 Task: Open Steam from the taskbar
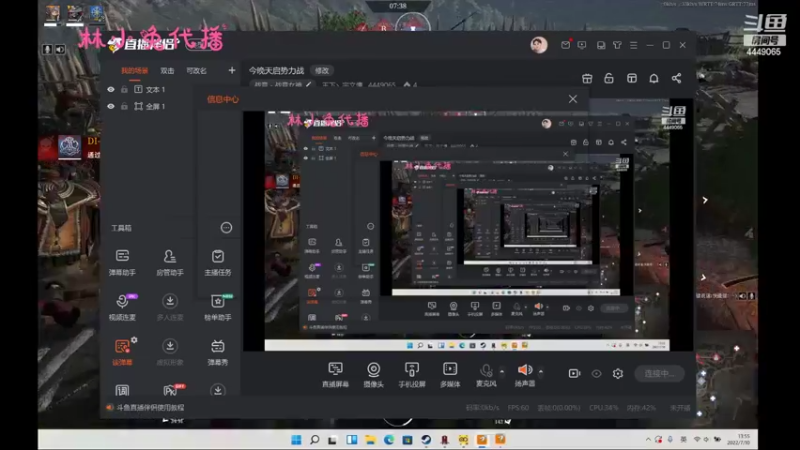(426, 439)
